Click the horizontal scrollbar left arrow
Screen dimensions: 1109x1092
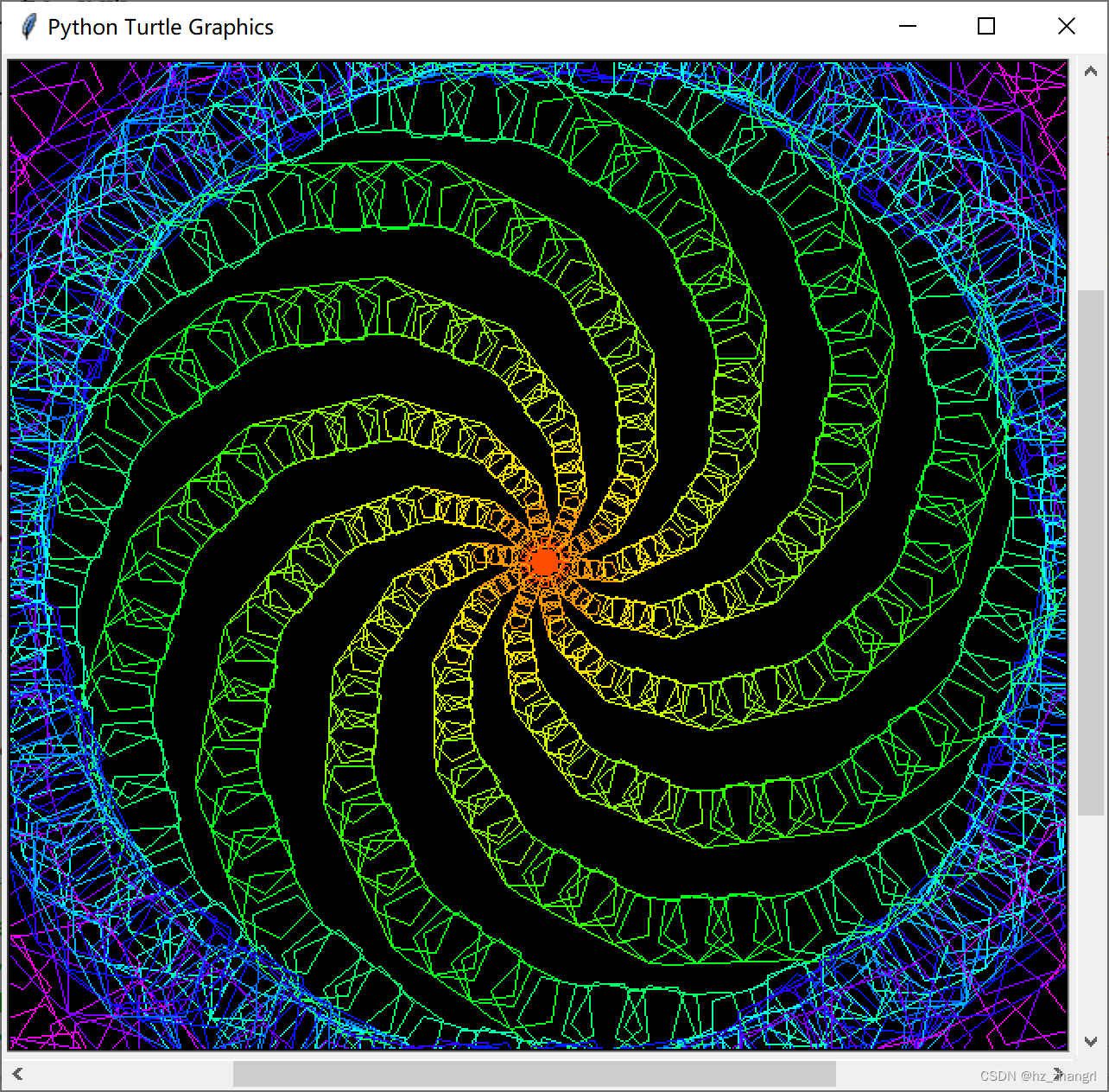point(18,1074)
